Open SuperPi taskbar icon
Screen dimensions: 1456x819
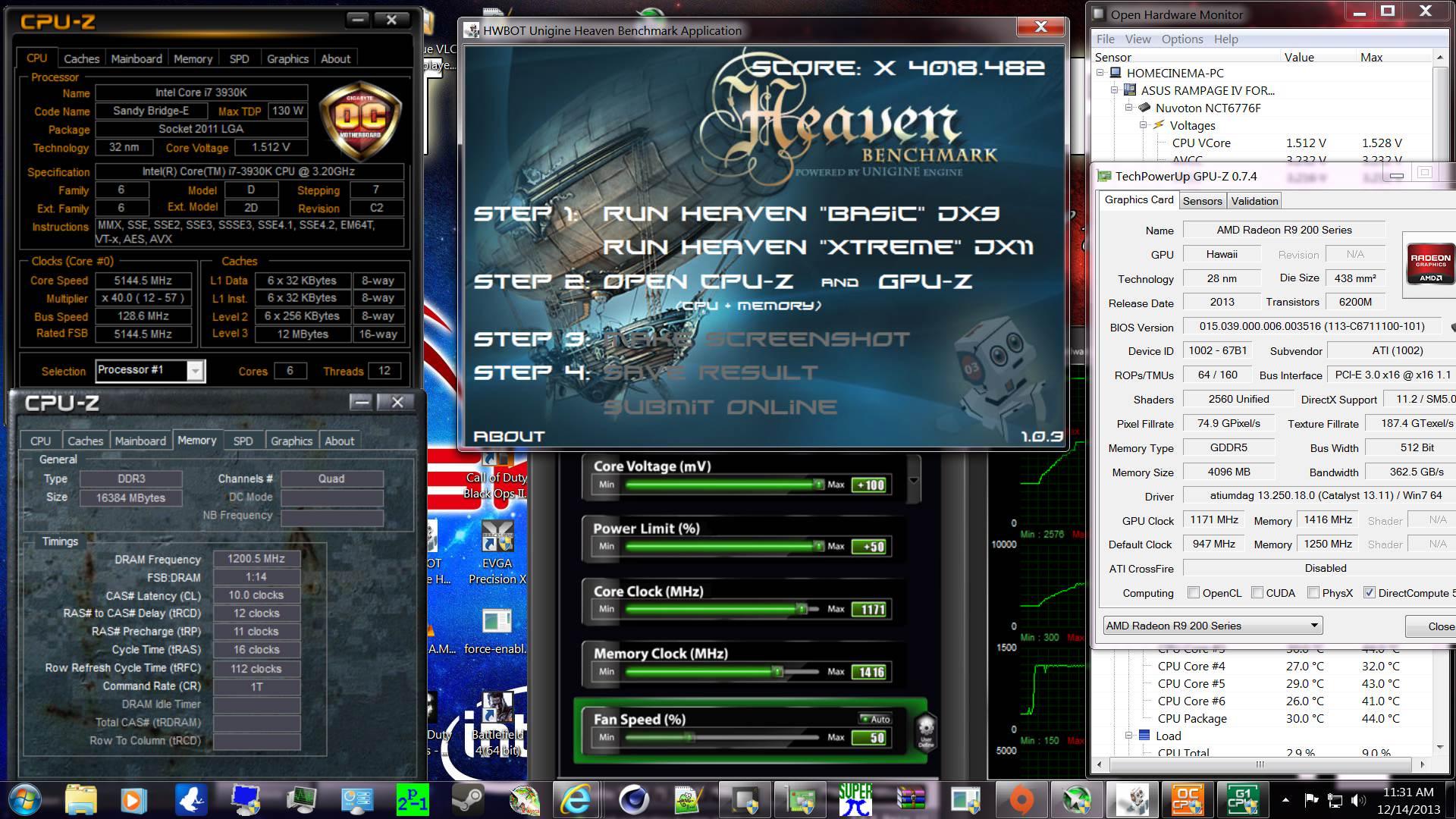pyautogui.click(x=855, y=800)
